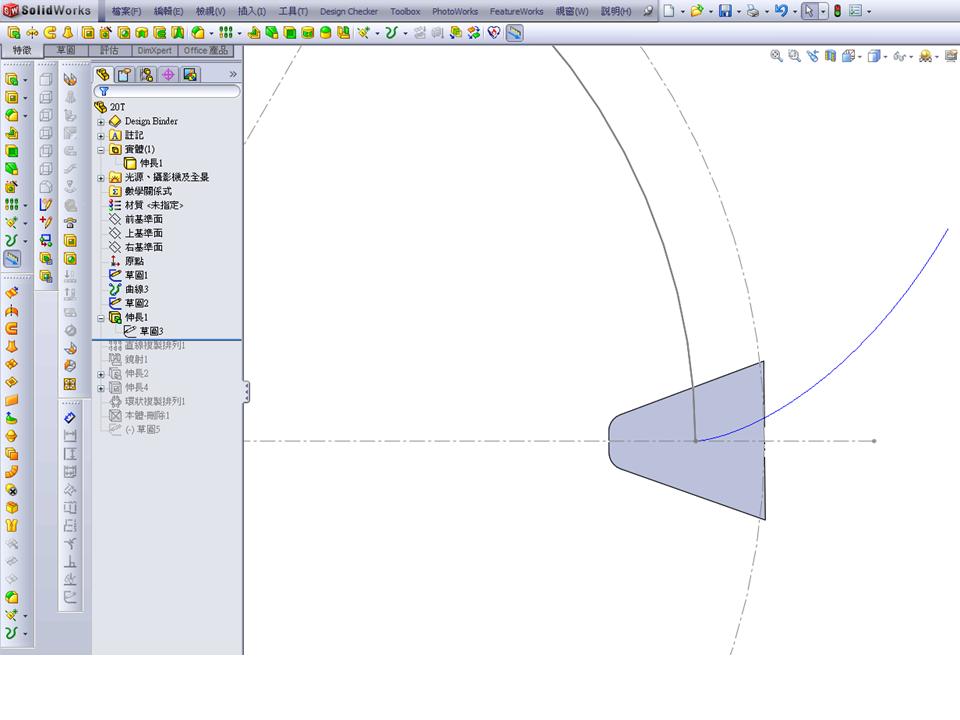Switch to the 草圖 sketch tab
Screen dimensions: 960x720
click(66, 50)
